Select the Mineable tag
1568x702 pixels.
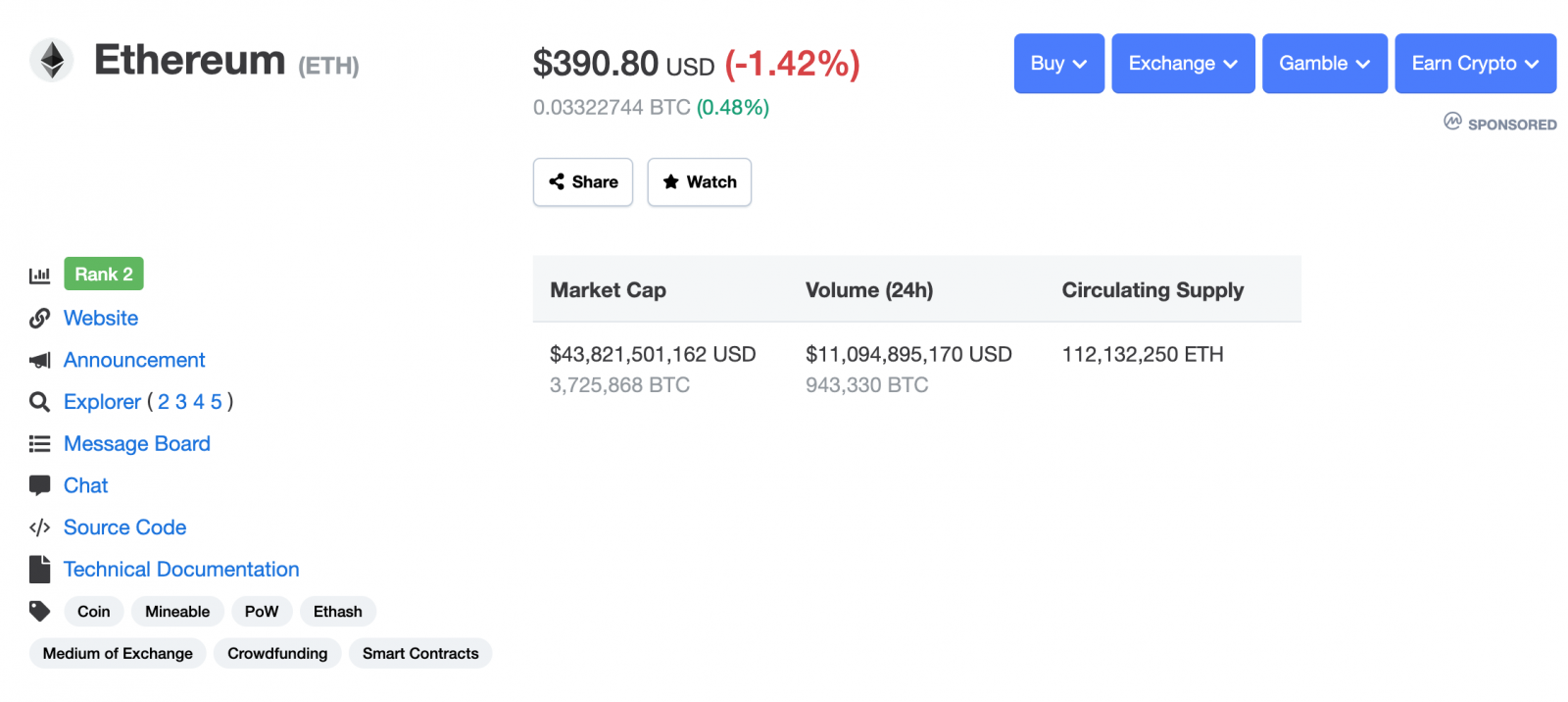pos(177,612)
